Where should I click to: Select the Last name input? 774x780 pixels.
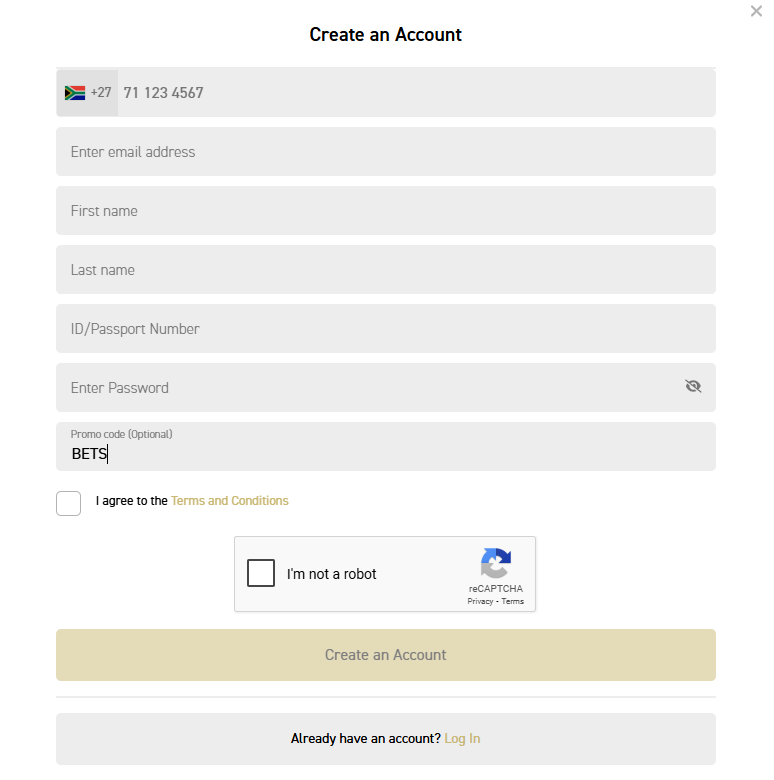coord(386,270)
